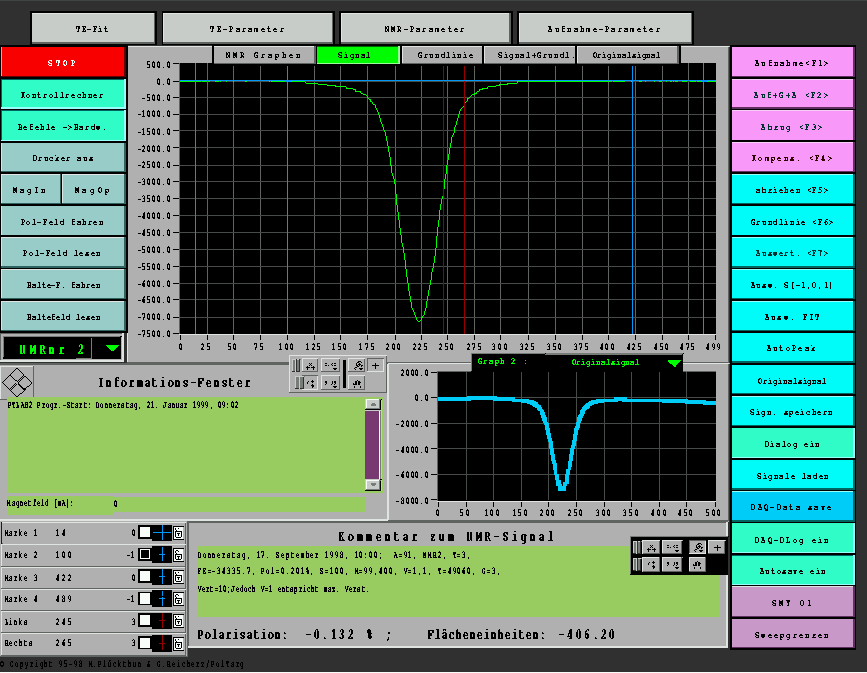Click the lock icon for the Rechts cursor
The width and height of the screenshot is (867, 673).
pyautogui.click(x=179, y=643)
